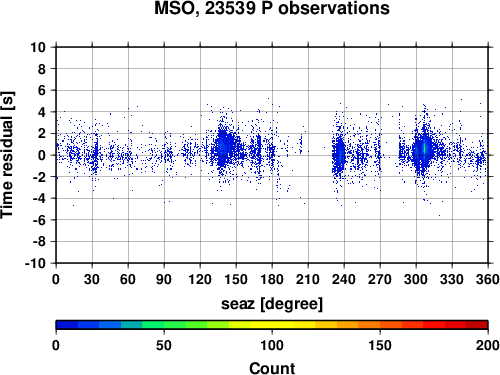
Task: Click the dense data cluster near seaz 140
Action: (224, 147)
